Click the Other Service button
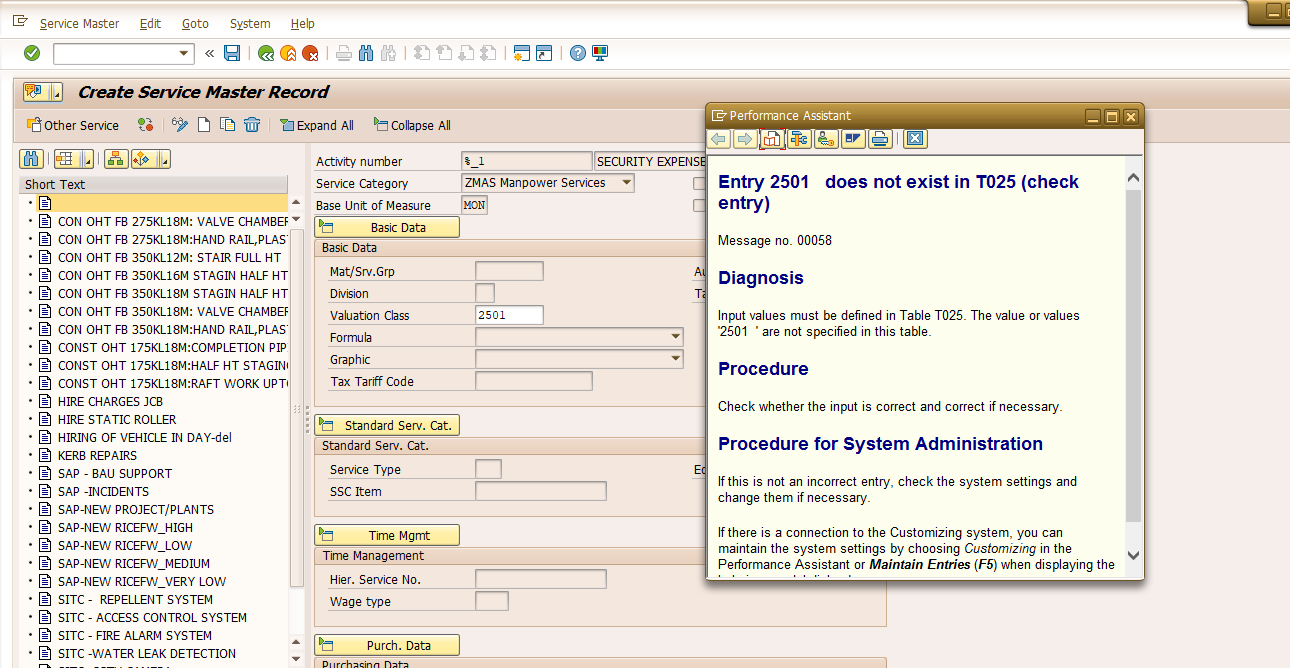Viewport: 1290px width, 668px height. [x=72, y=125]
